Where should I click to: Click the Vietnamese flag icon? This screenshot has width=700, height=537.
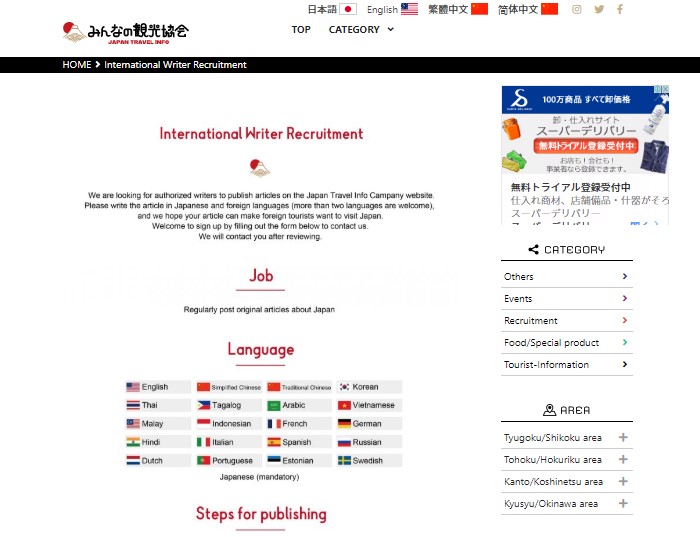pyautogui.click(x=344, y=405)
